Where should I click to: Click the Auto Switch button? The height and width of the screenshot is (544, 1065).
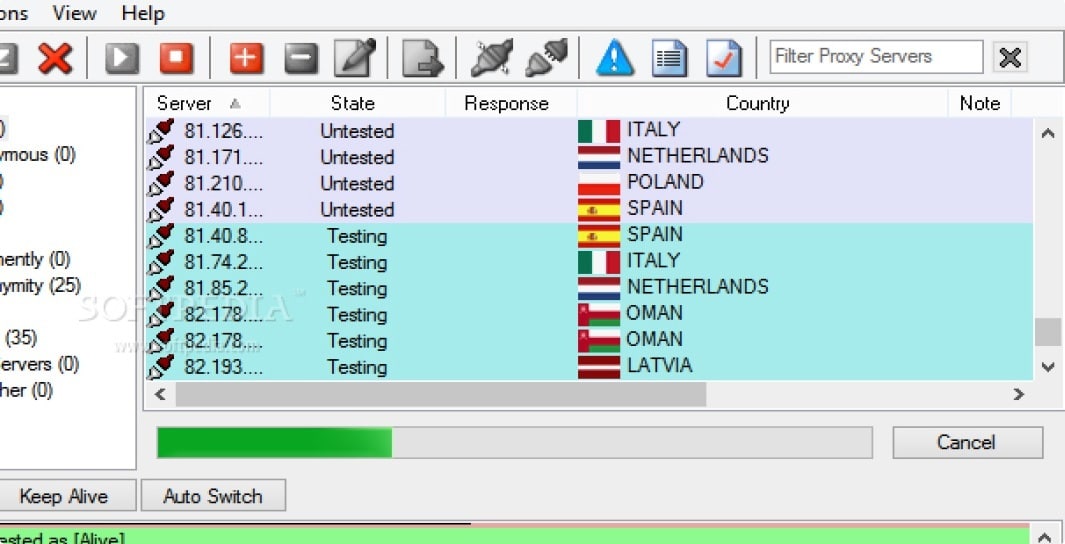click(x=213, y=496)
